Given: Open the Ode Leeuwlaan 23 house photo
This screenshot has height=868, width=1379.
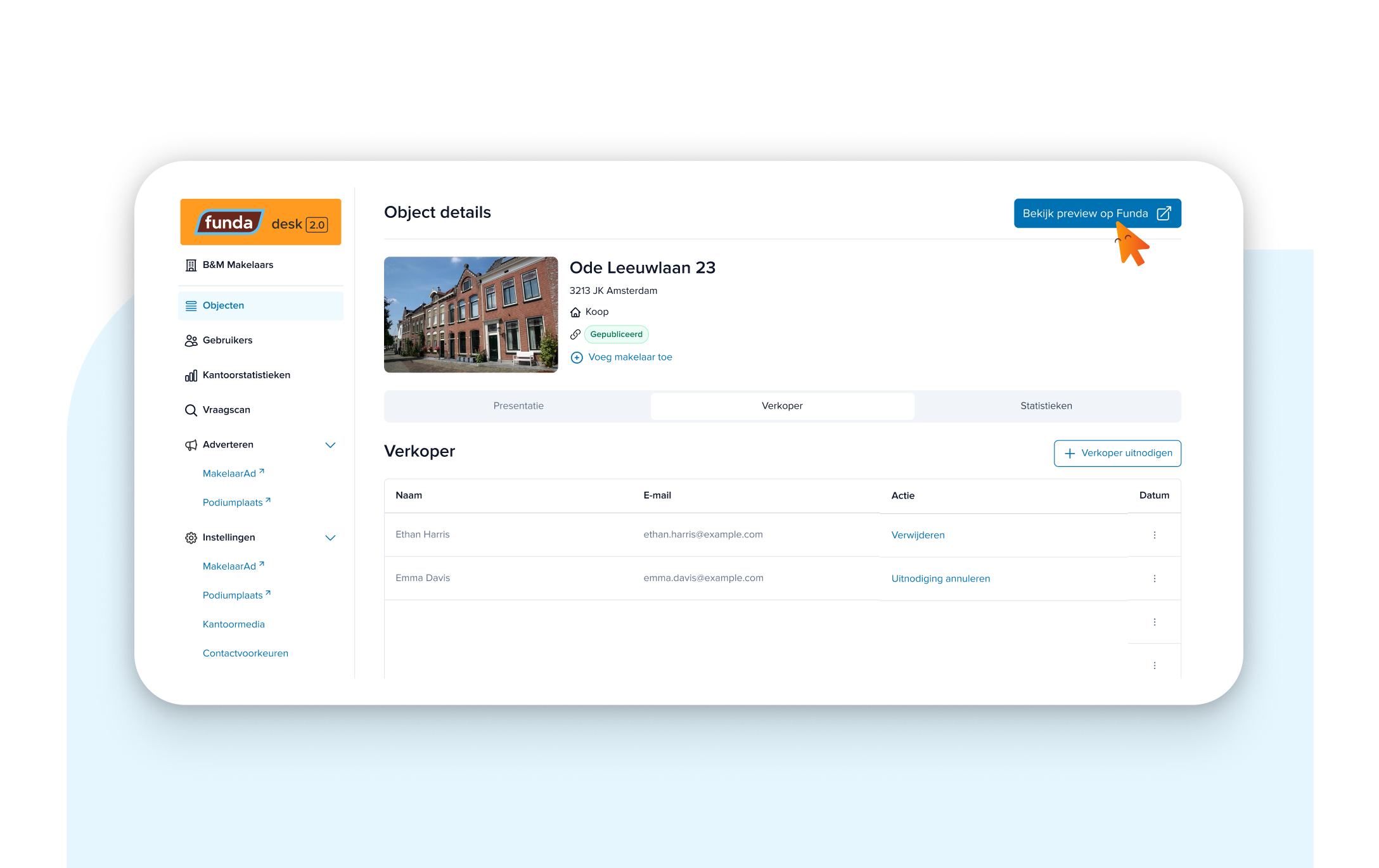Looking at the screenshot, I should 471,315.
